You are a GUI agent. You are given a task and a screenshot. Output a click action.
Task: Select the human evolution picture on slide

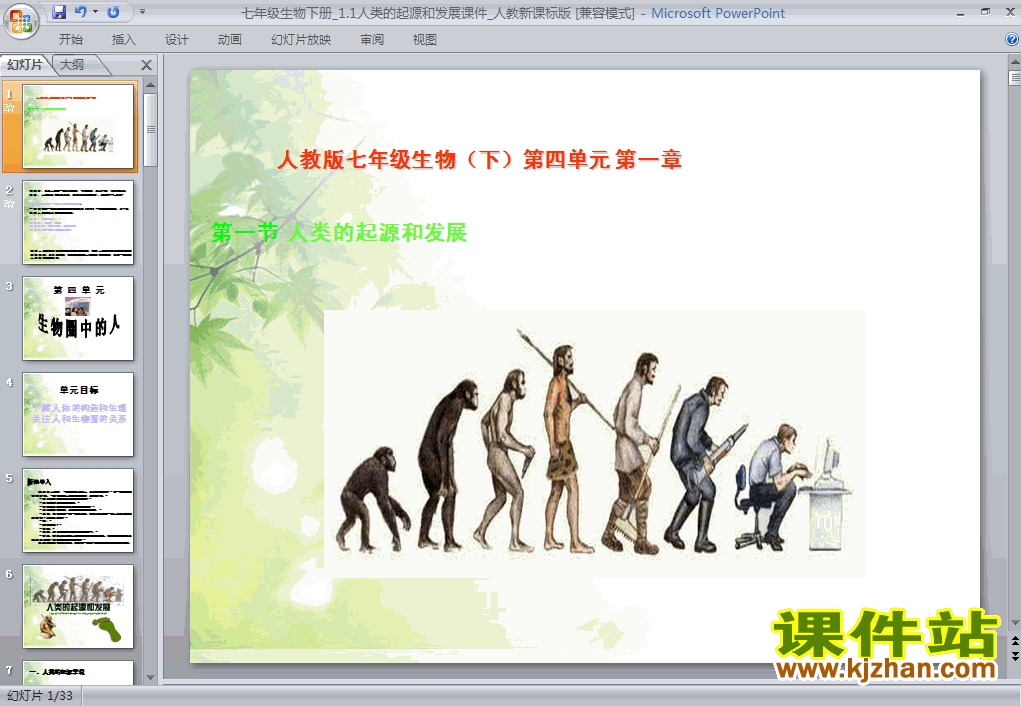594,444
